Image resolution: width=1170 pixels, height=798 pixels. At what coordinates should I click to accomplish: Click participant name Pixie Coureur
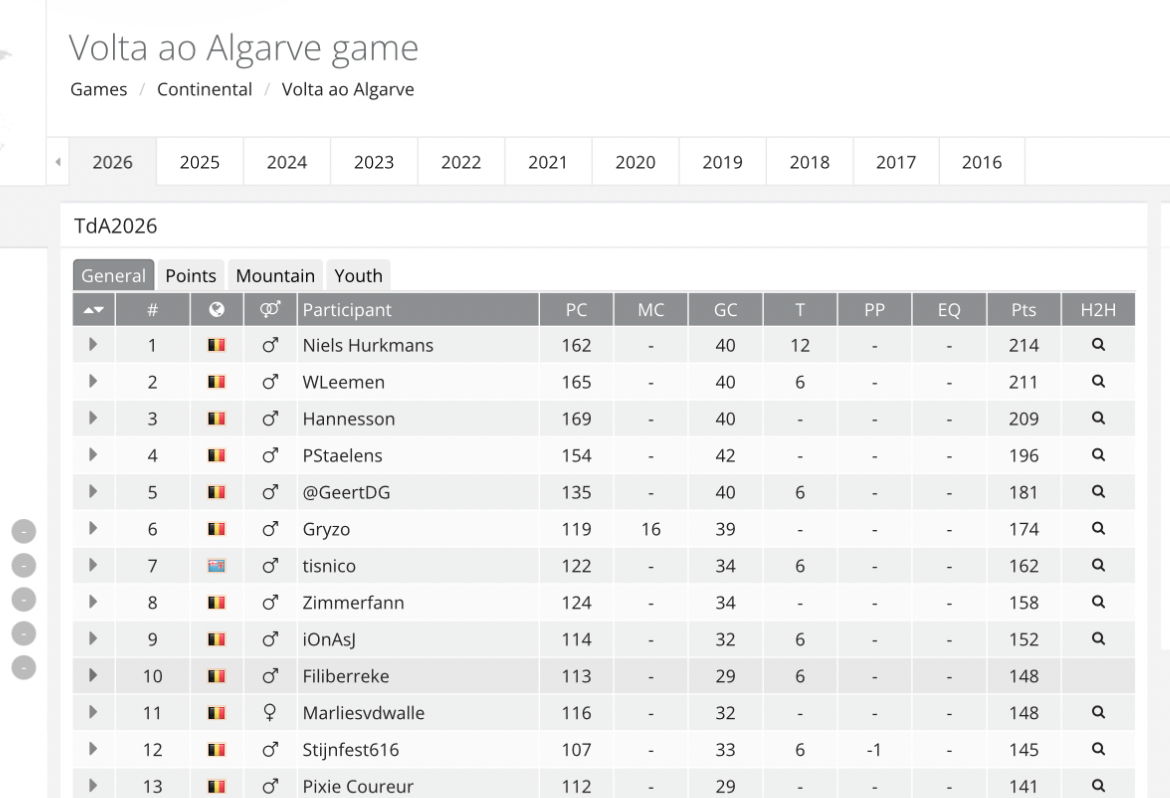[358, 786]
